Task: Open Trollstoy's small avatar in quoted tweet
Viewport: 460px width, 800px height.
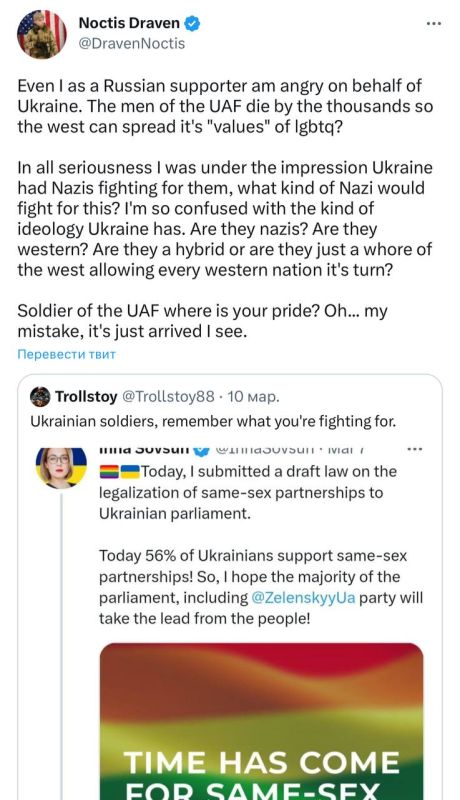Action: tap(40, 396)
